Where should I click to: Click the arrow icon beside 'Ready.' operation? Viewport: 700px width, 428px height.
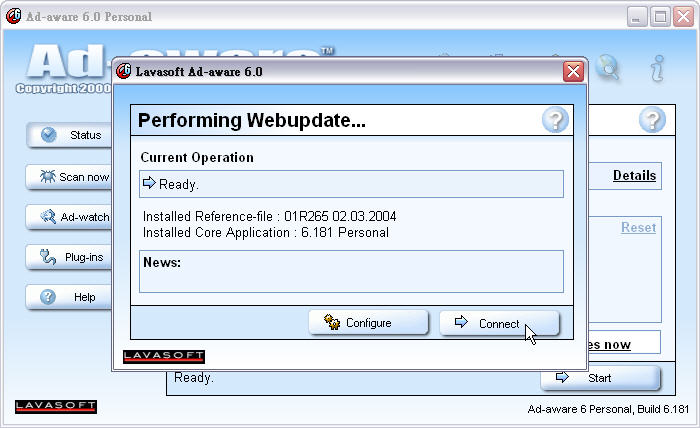click(149, 182)
